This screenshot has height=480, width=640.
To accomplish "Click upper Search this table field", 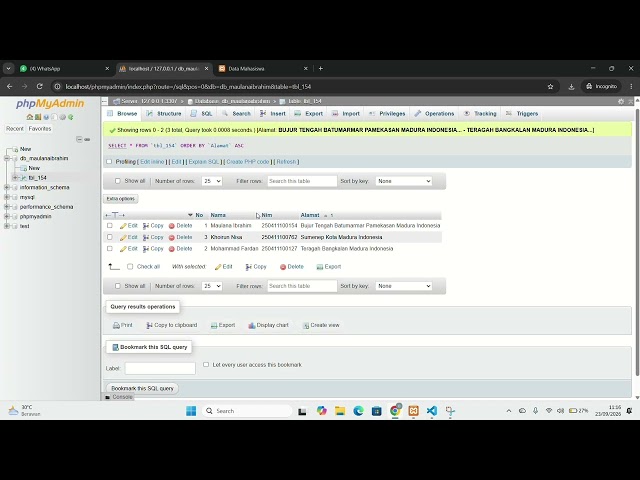I will coord(302,181).
